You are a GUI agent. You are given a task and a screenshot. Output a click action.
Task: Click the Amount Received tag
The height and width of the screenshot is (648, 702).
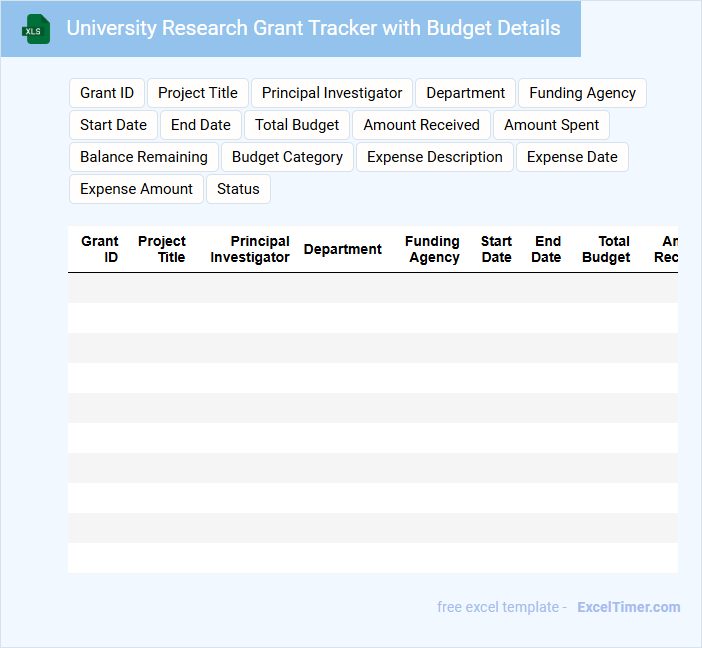[421, 125]
